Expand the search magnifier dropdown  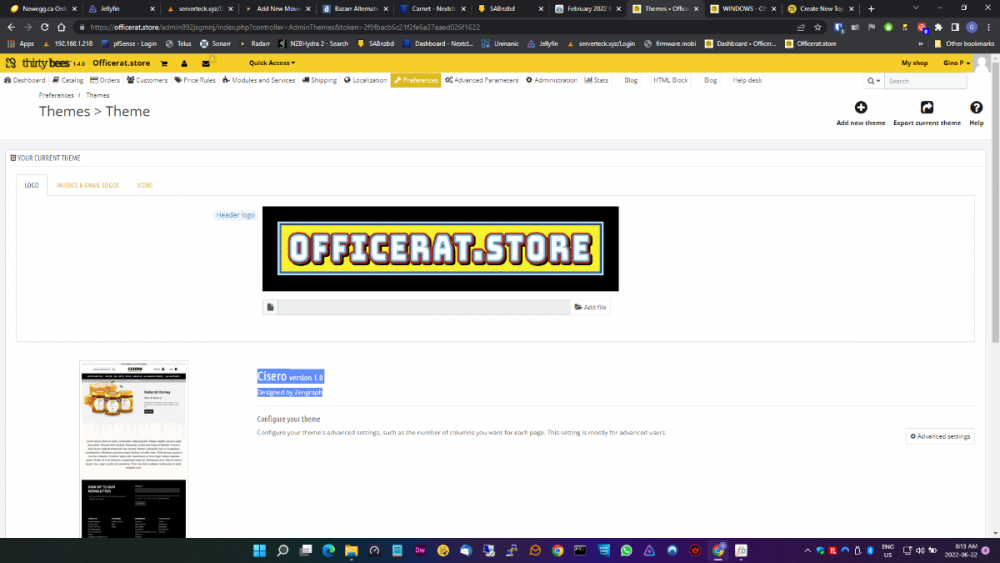tap(873, 81)
